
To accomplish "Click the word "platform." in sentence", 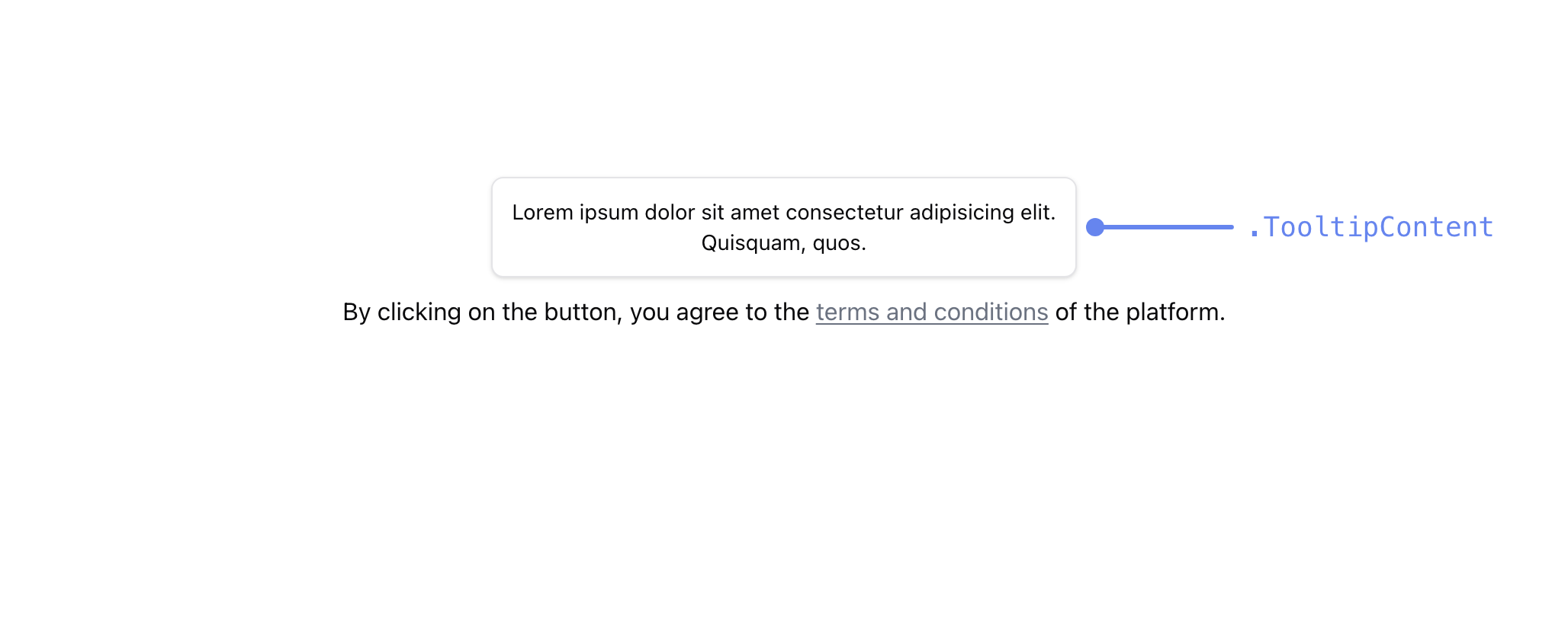I will pos(1175,312).
